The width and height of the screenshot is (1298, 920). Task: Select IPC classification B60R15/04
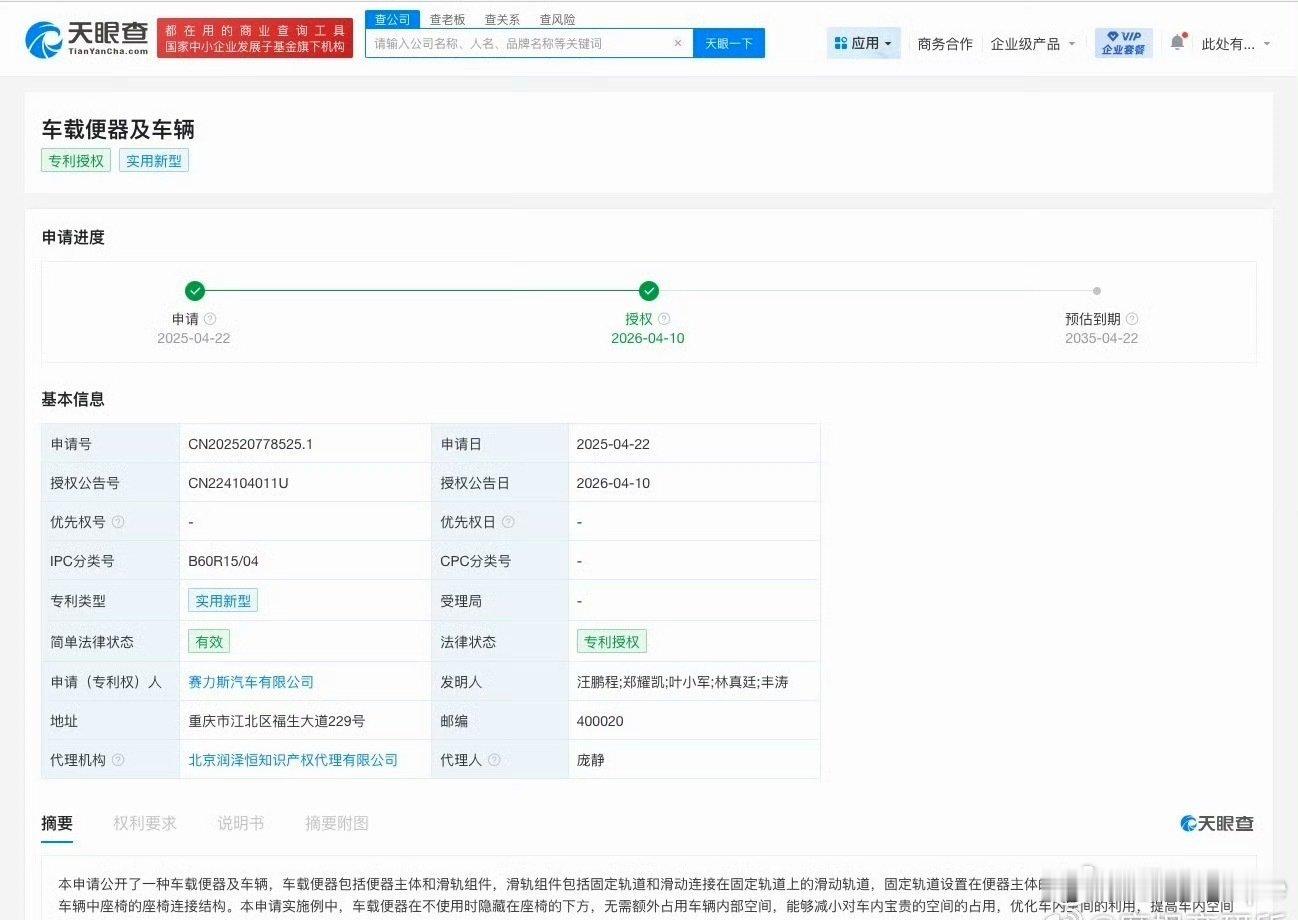click(x=224, y=561)
